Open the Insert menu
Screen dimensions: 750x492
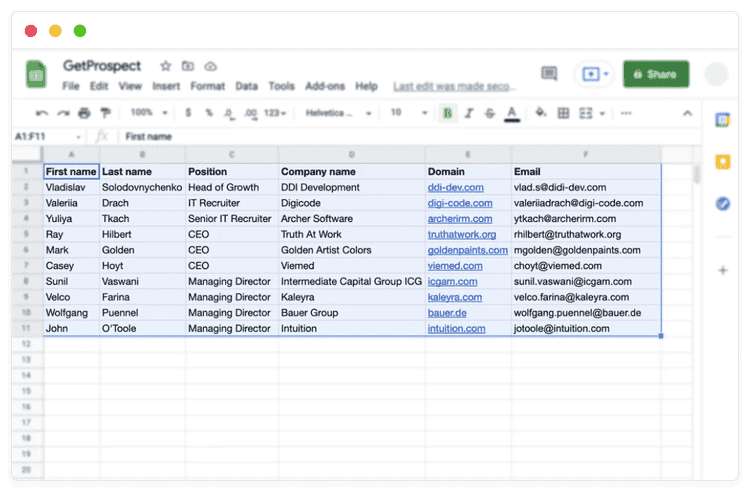click(166, 86)
